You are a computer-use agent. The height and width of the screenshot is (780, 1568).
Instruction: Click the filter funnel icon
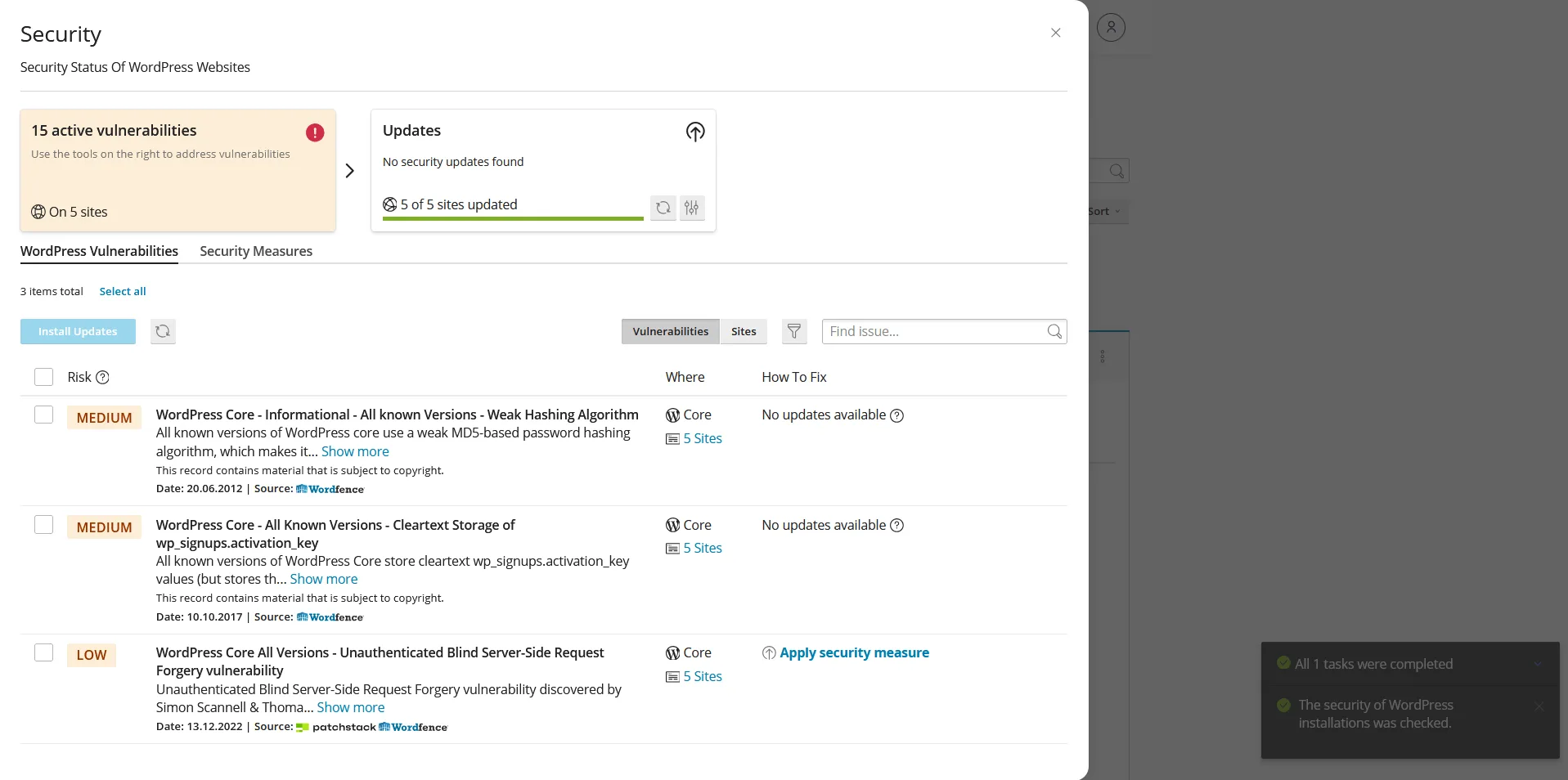coord(793,331)
